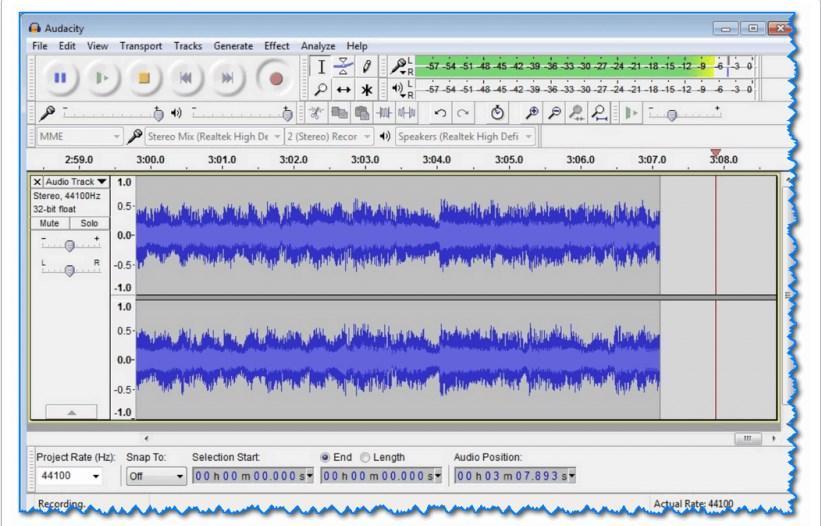Open Selection Start time format arrow

pyautogui.click(x=309, y=476)
